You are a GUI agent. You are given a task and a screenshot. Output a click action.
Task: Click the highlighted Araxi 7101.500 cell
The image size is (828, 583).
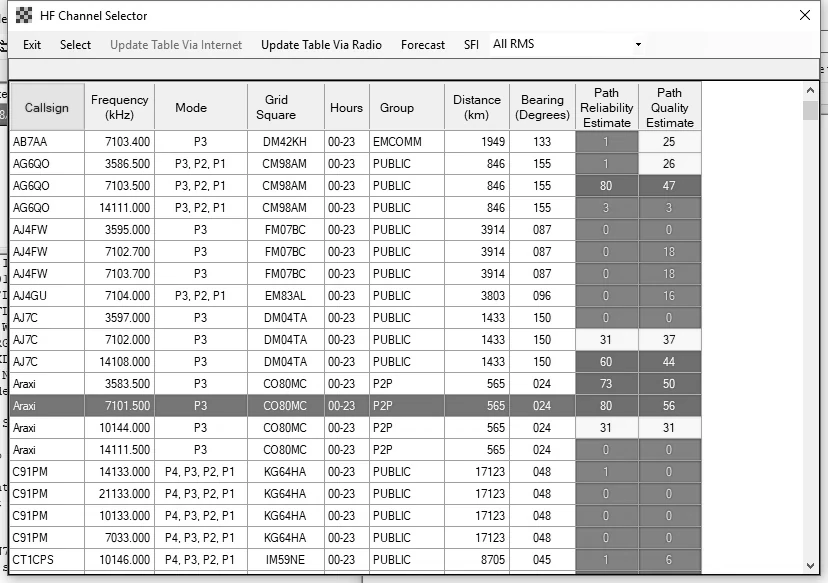(x=119, y=406)
